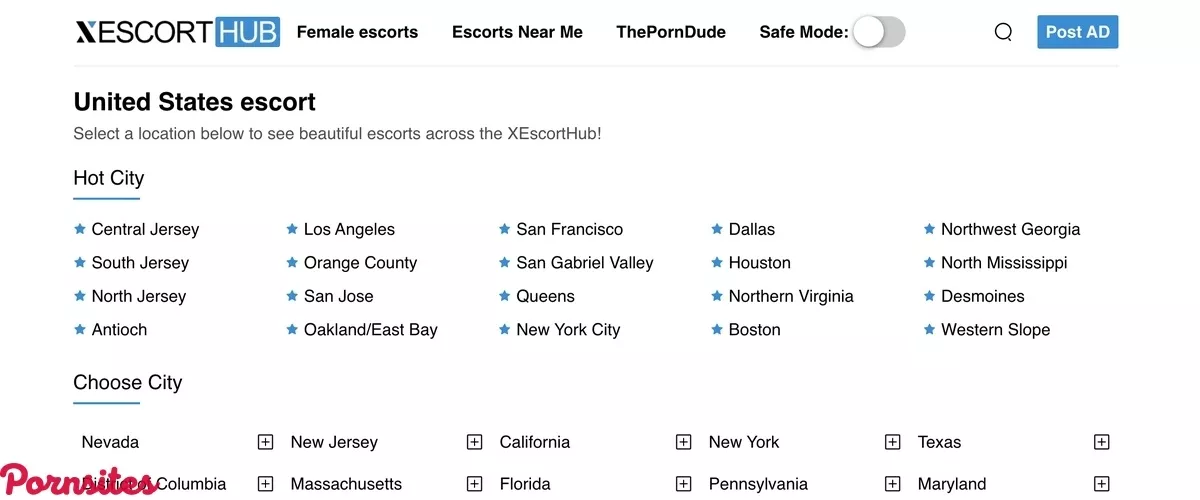Expand the Texas city list
Image resolution: width=1200 pixels, height=500 pixels.
tap(1101, 442)
